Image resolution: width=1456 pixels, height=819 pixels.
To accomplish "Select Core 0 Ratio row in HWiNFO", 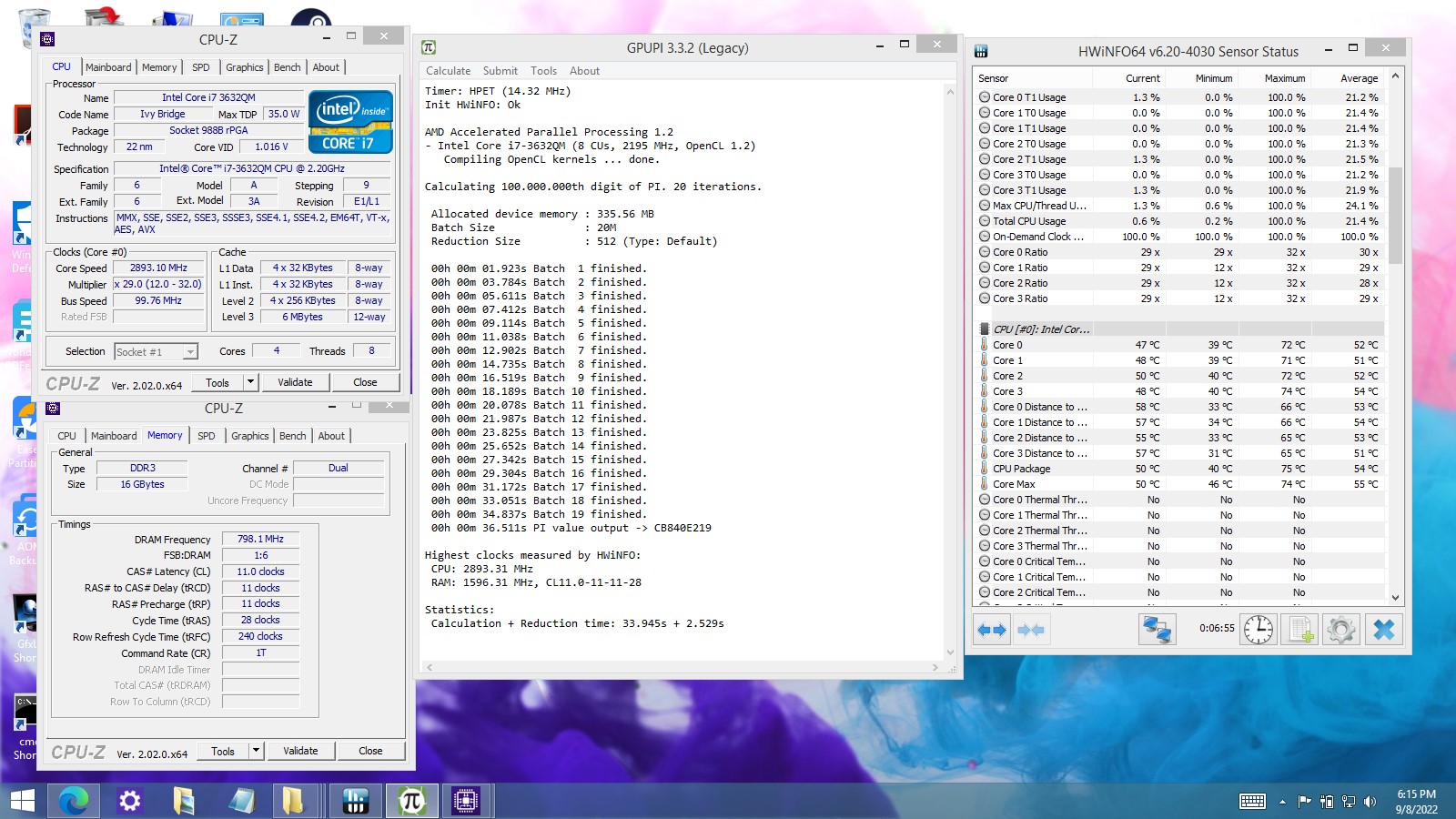I will click(1180, 252).
